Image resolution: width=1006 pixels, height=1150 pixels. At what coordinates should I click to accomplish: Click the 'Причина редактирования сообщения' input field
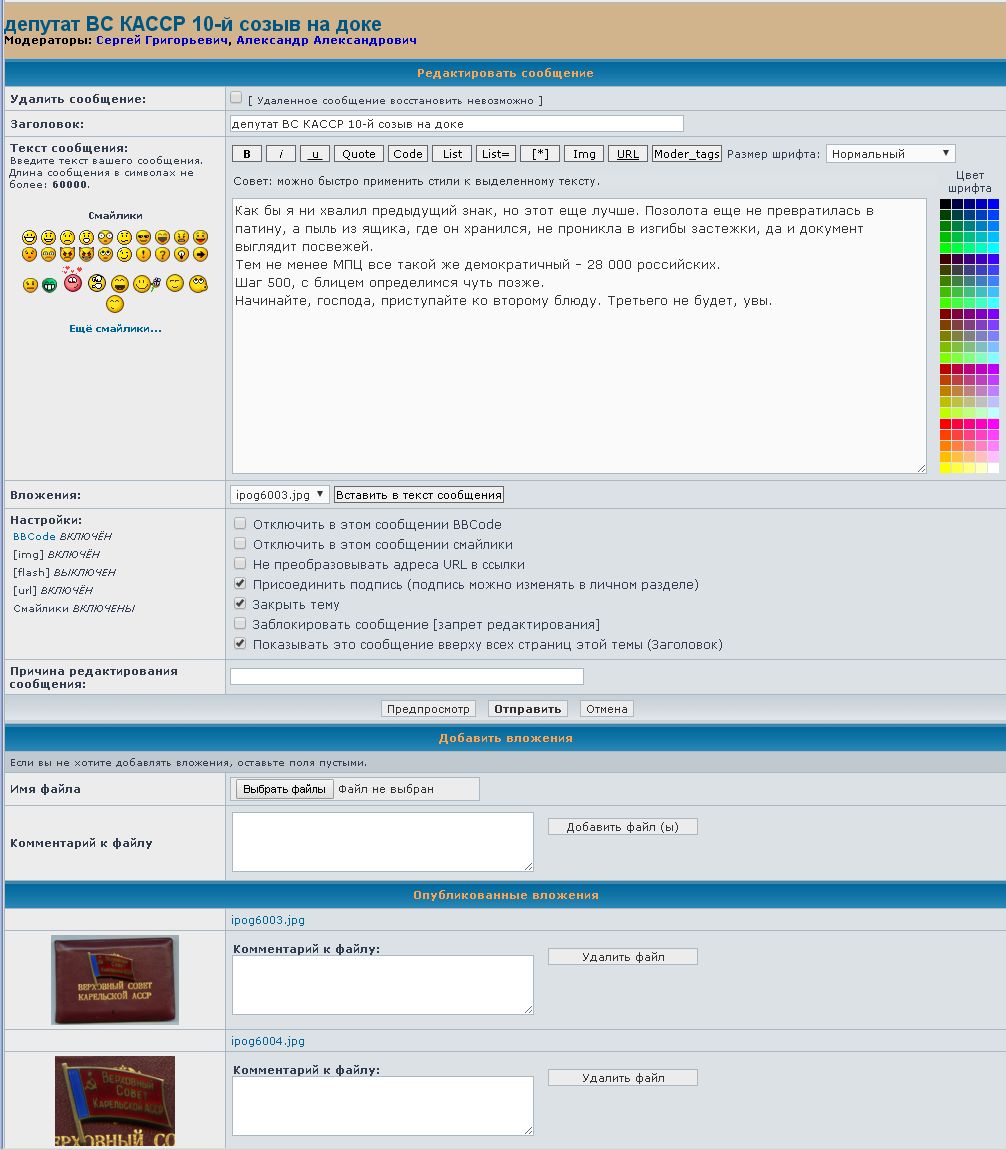pos(406,677)
